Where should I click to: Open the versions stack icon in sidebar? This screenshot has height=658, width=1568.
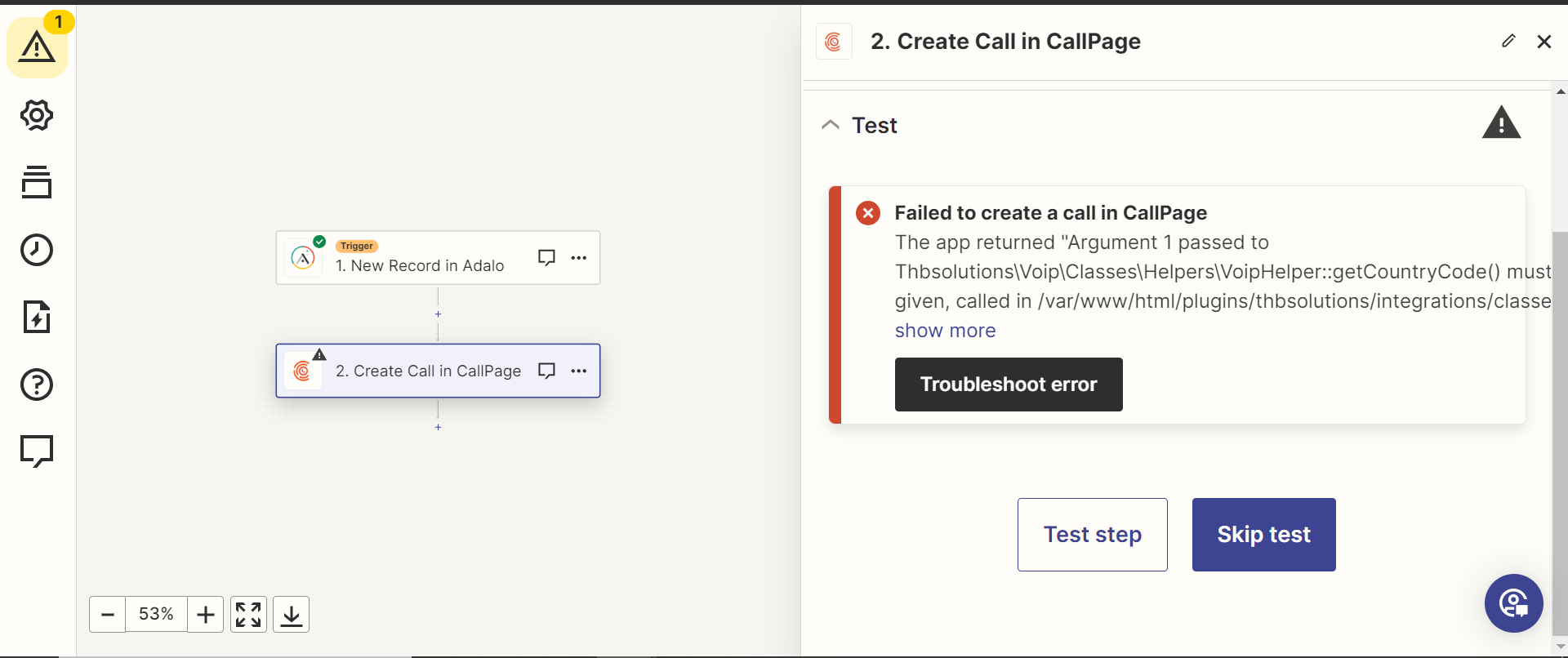(37, 182)
